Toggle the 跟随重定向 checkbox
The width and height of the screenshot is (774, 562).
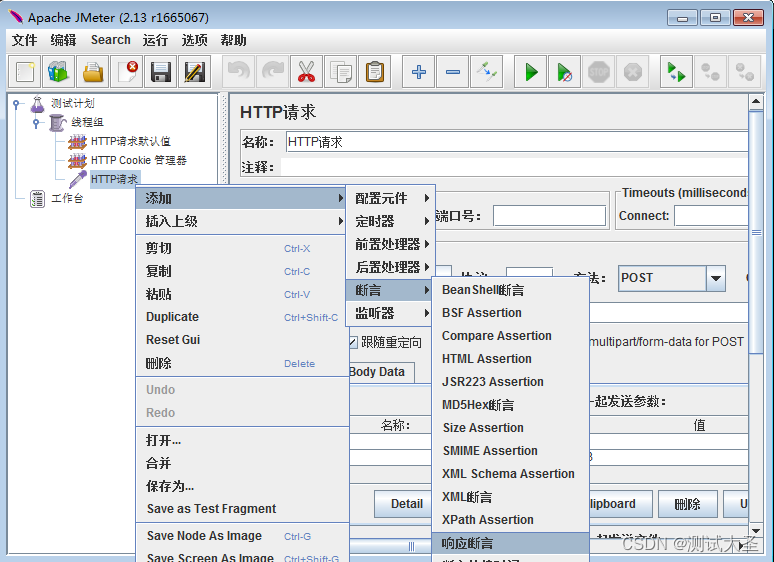tap(352, 342)
